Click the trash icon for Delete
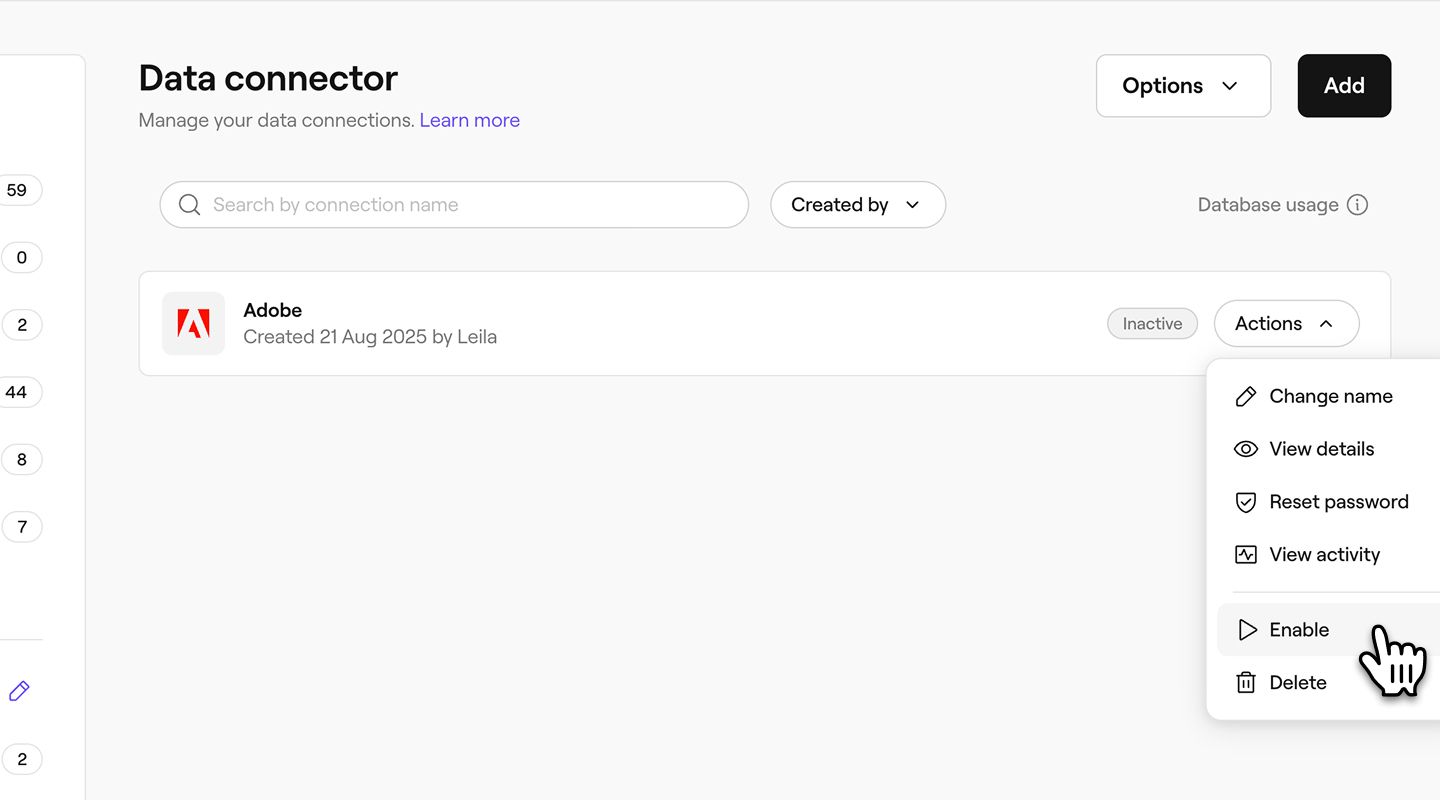Viewport: 1440px width, 800px height. [x=1246, y=683]
